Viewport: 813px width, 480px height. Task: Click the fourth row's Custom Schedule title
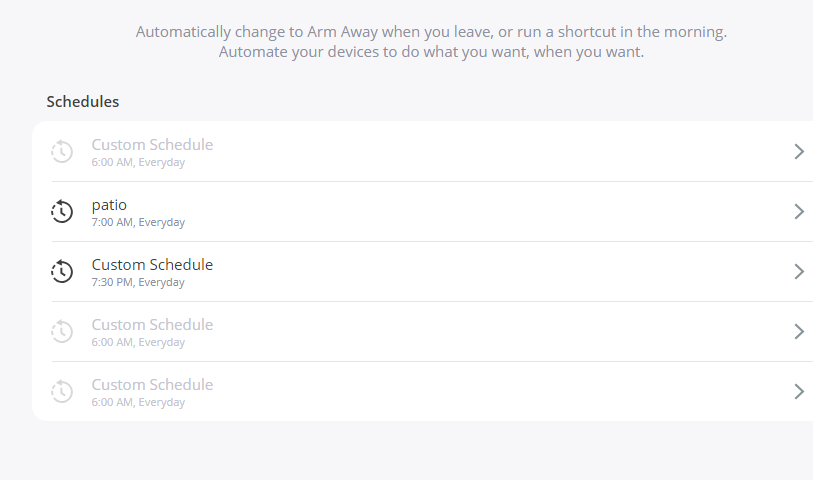(152, 324)
